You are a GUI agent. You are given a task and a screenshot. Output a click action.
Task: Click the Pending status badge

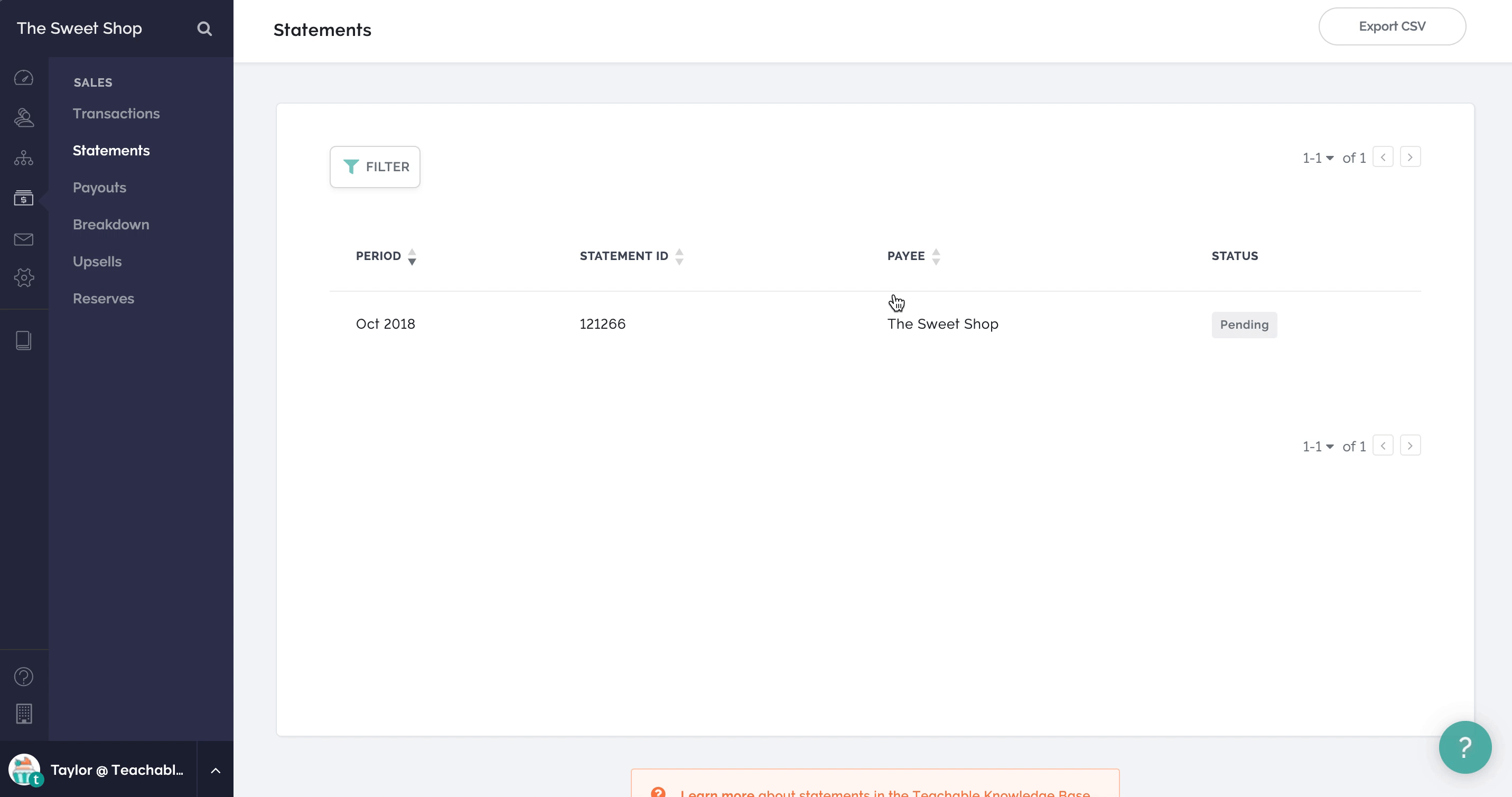tap(1244, 325)
